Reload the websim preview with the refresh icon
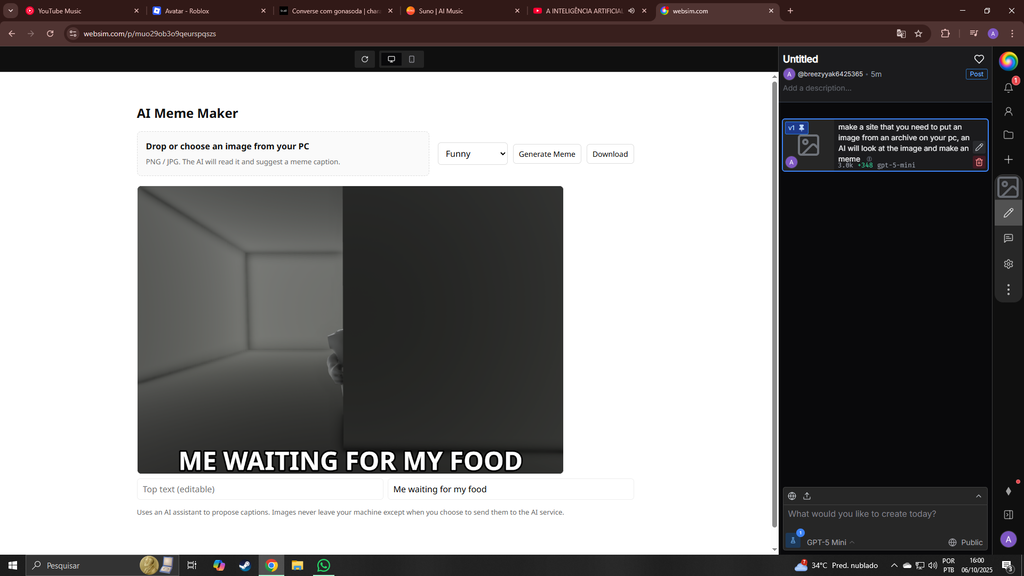This screenshot has width=1024, height=576. pos(365,59)
